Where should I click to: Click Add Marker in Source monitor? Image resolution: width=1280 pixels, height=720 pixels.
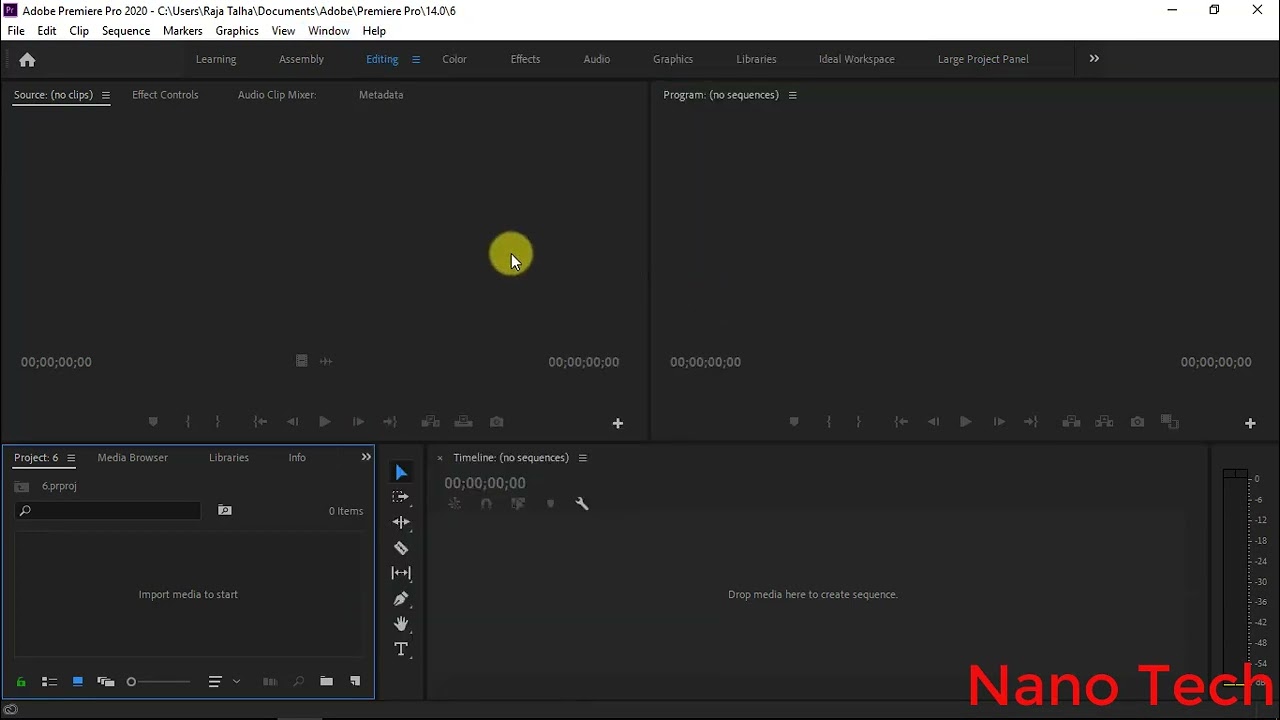point(153,422)
